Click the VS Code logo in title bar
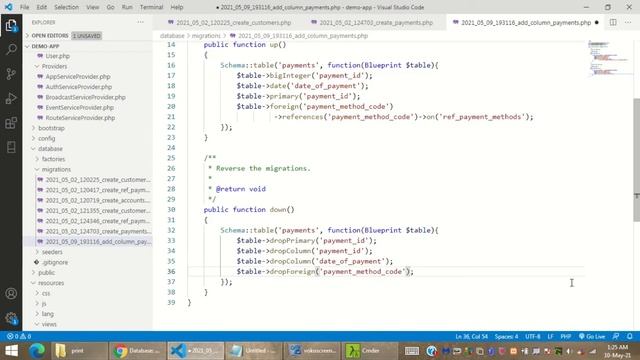Viewport: 640px width, 360px height. pos(9,7)
